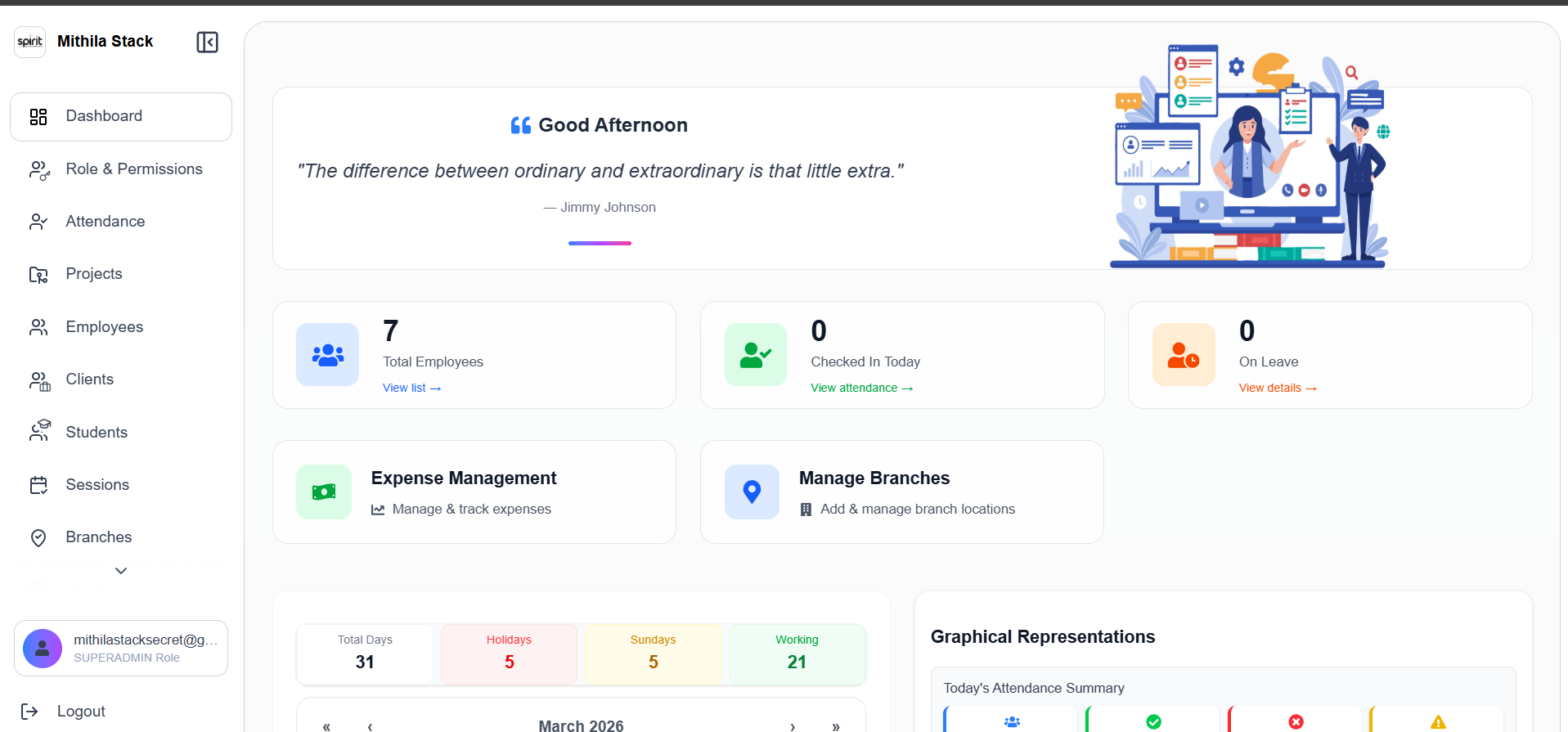Click the green checkmark attendance summary icon
This screenshot has width=1568, height=732.
(x=1154, y=722)
